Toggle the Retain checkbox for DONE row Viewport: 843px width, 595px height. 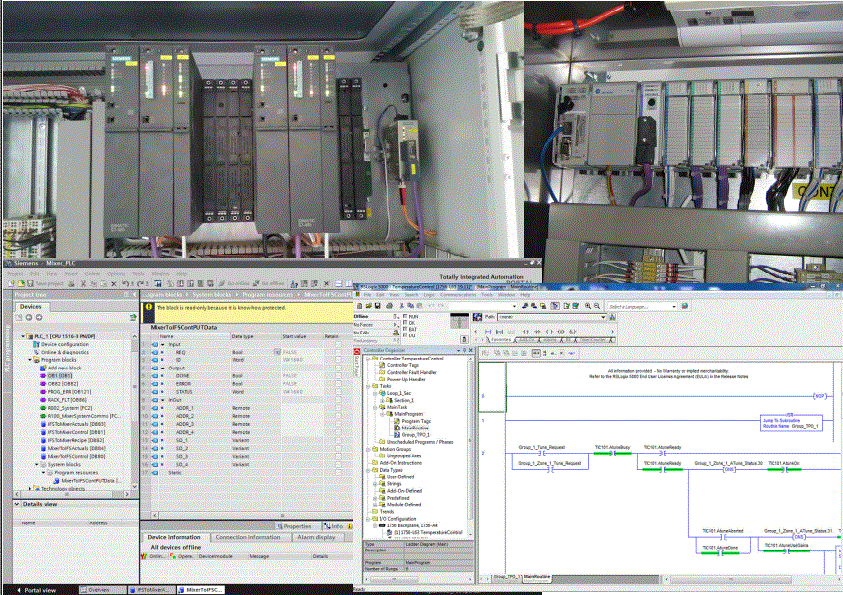tap(339, 376)
